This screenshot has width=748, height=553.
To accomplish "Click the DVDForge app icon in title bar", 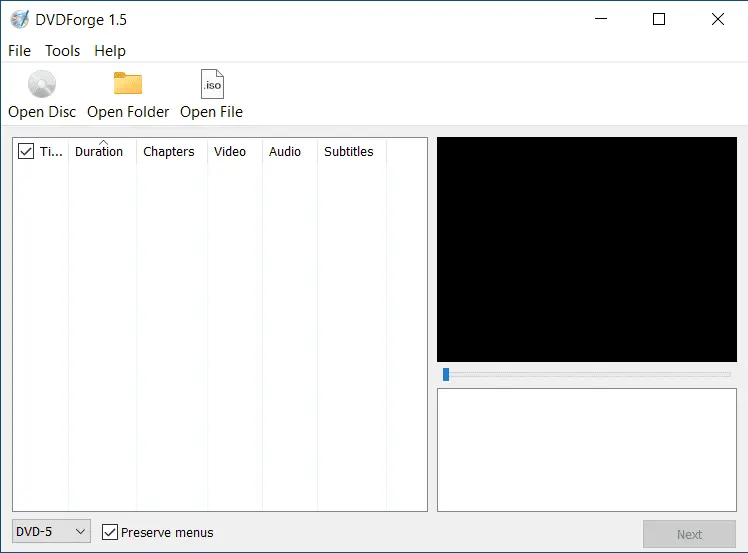I will click(19, 19).
